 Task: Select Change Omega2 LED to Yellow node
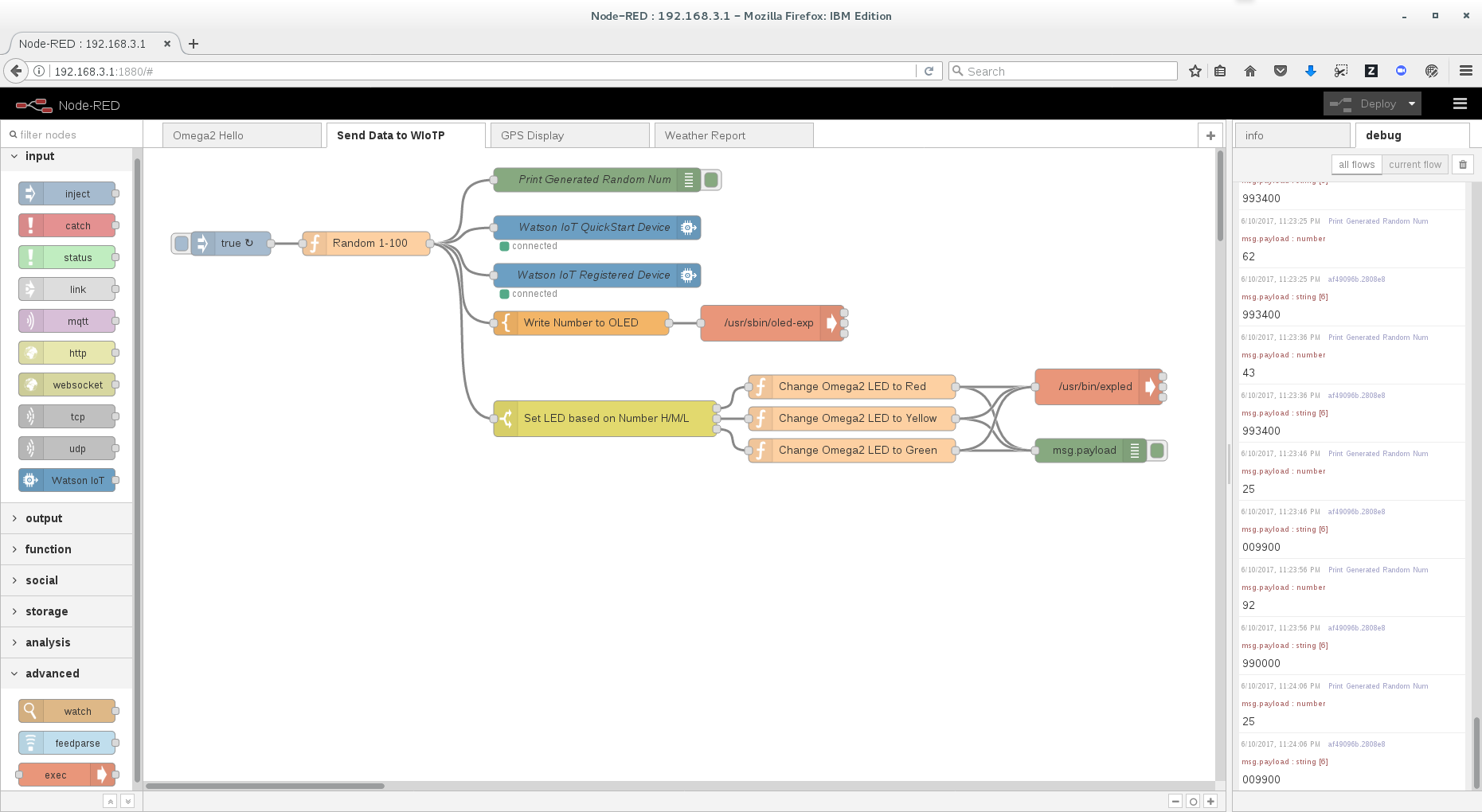pyautogui.click(x=852, y=419)
